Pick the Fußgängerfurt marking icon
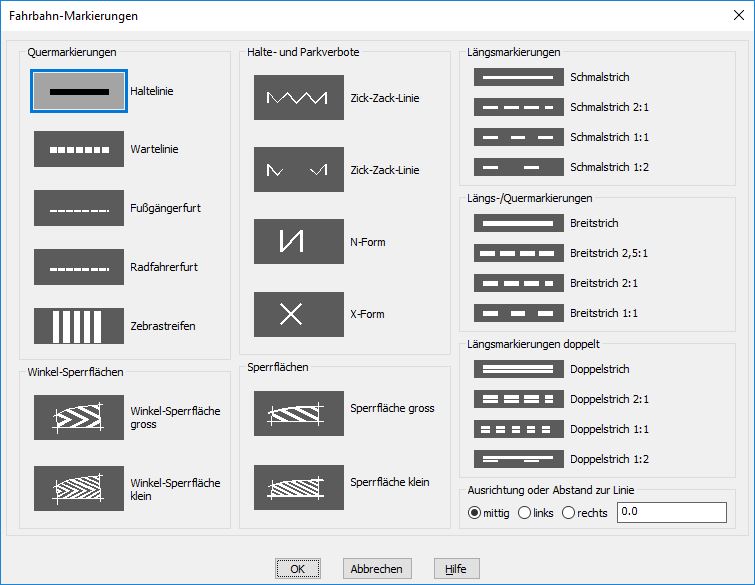 [79, 208]
